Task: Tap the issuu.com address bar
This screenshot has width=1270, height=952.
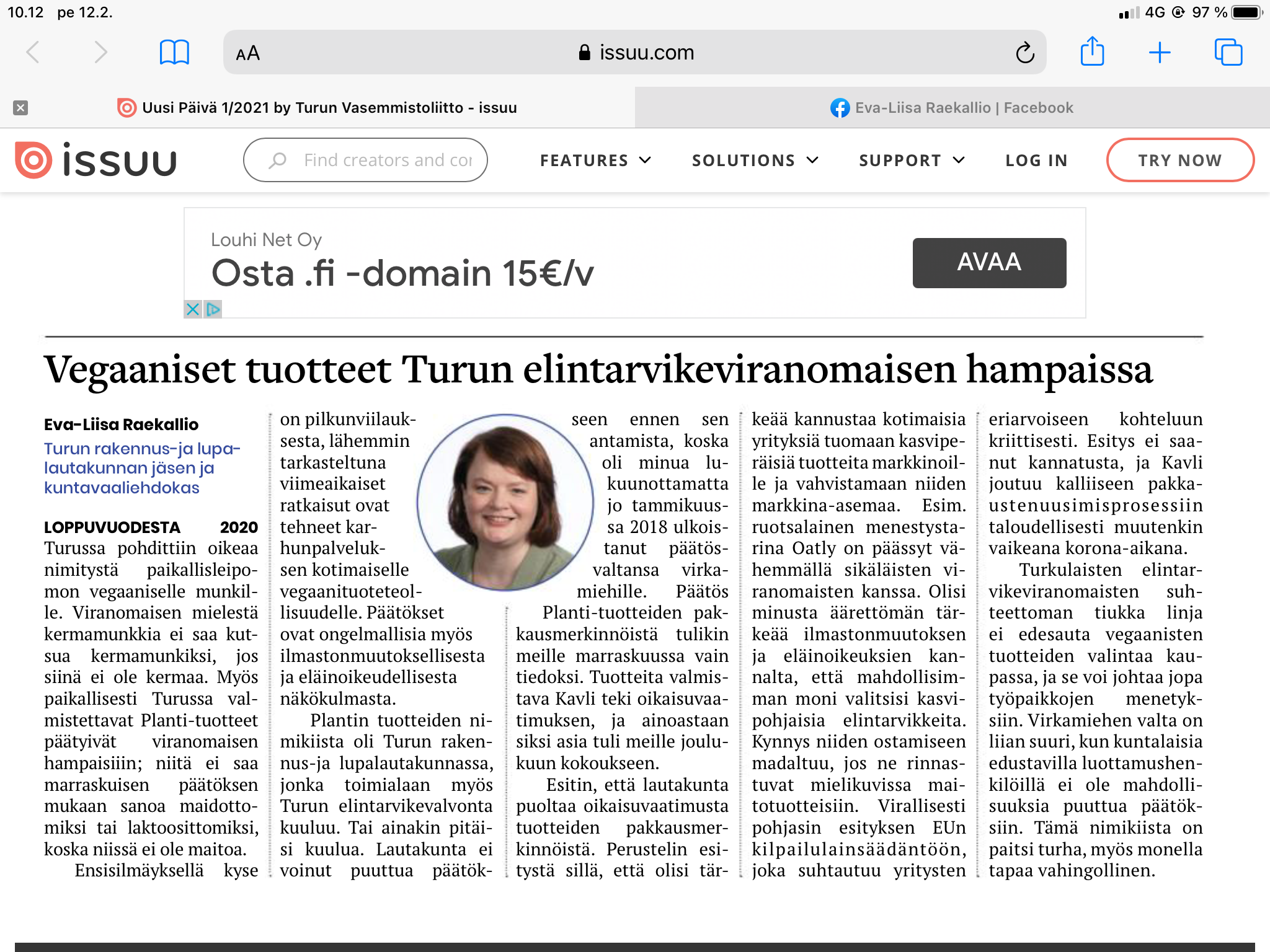Action: 635,53
